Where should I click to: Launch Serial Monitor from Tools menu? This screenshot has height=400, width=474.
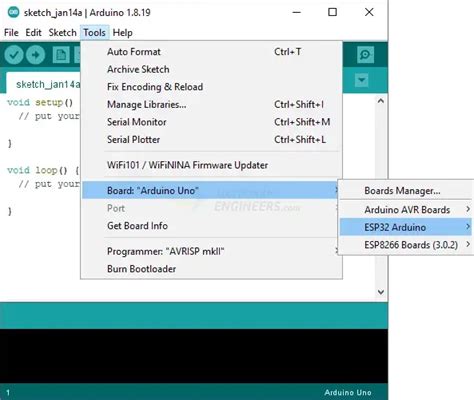tap(211, 122)
